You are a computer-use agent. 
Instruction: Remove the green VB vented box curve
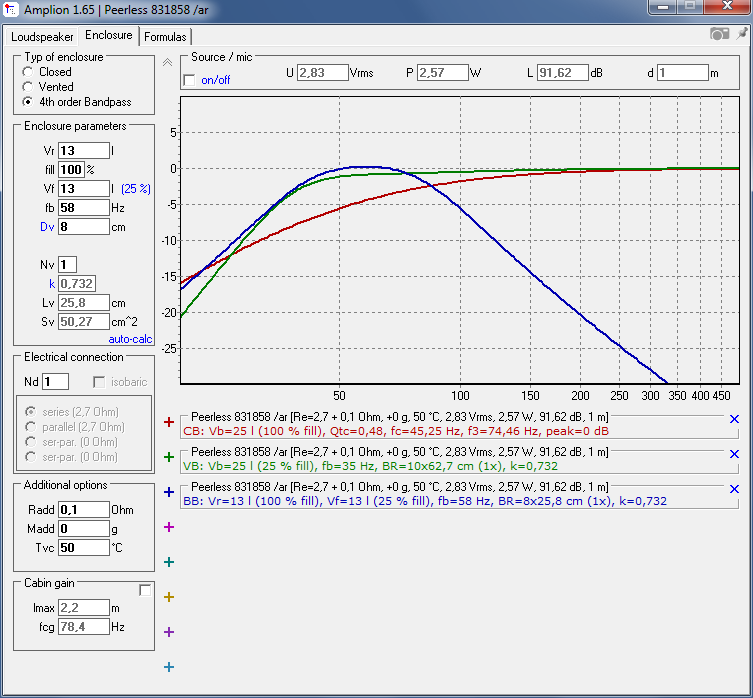click(x=734, y=454)
